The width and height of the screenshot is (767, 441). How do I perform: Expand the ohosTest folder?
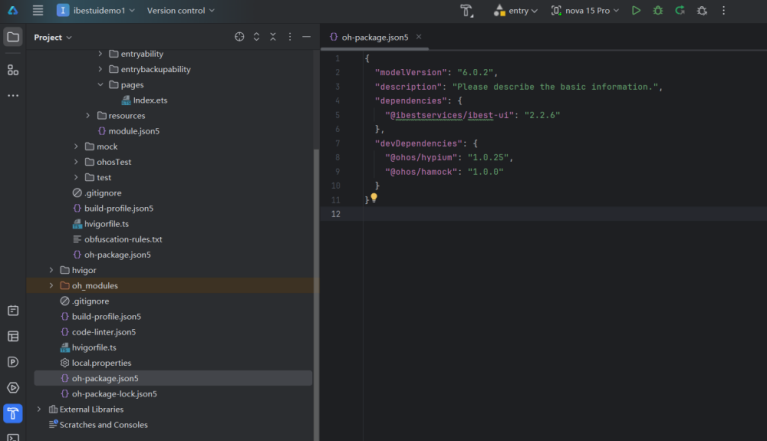coord(76,162)
